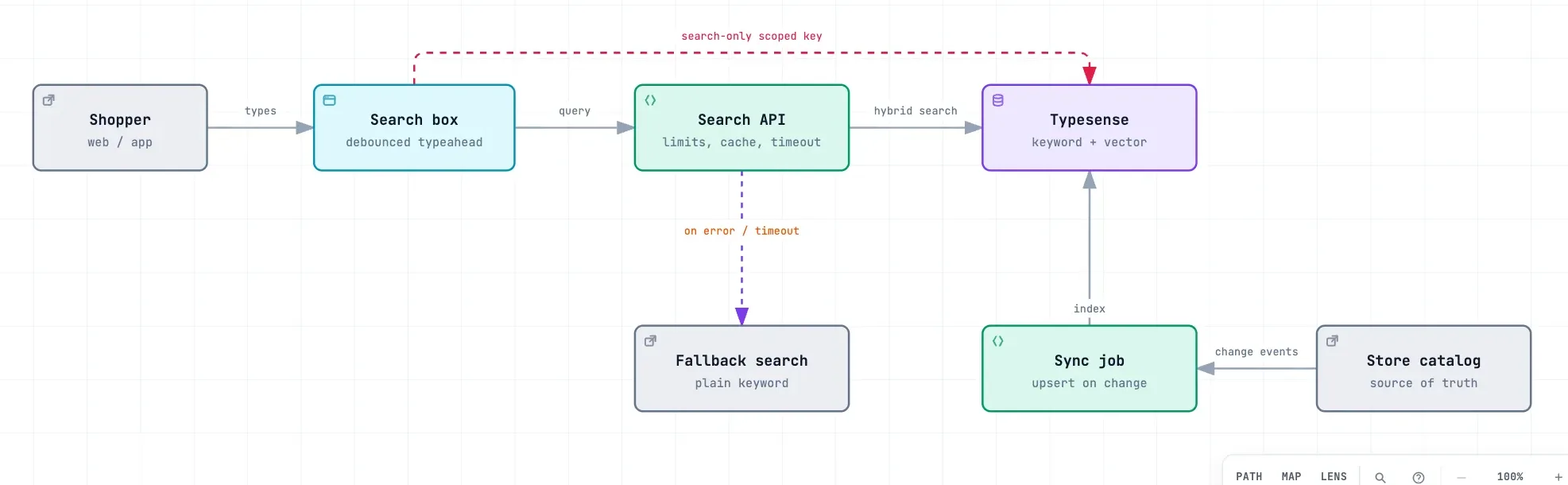Zoom in with the plus button
The height and width of the screenshot is (485, 1568).
tap(1558, 477)
